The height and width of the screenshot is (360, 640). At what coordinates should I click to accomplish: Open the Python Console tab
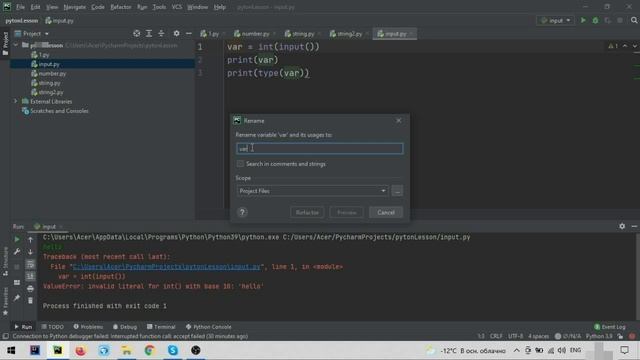tap(209, 327)
